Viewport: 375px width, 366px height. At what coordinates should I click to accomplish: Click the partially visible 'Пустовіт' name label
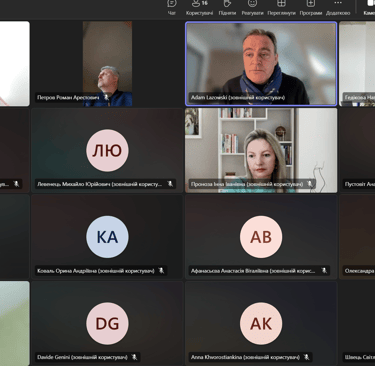359,184
